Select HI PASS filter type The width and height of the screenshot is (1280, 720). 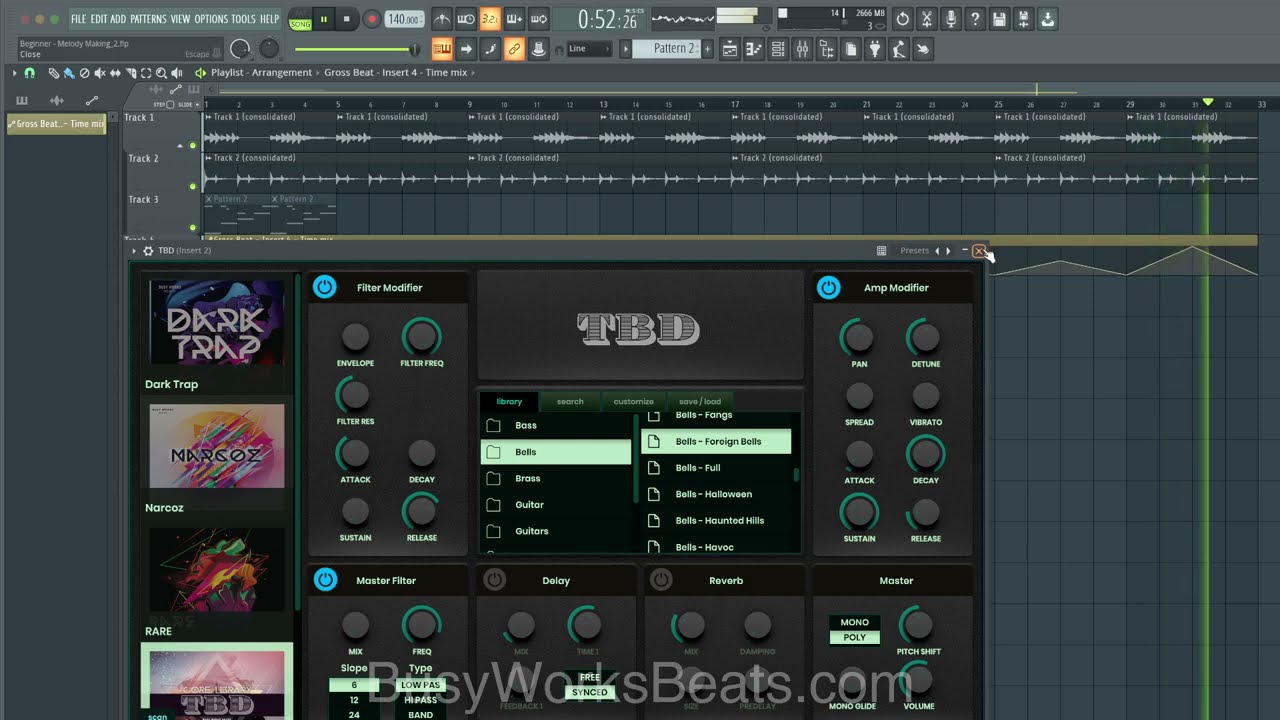click(420, 700)
